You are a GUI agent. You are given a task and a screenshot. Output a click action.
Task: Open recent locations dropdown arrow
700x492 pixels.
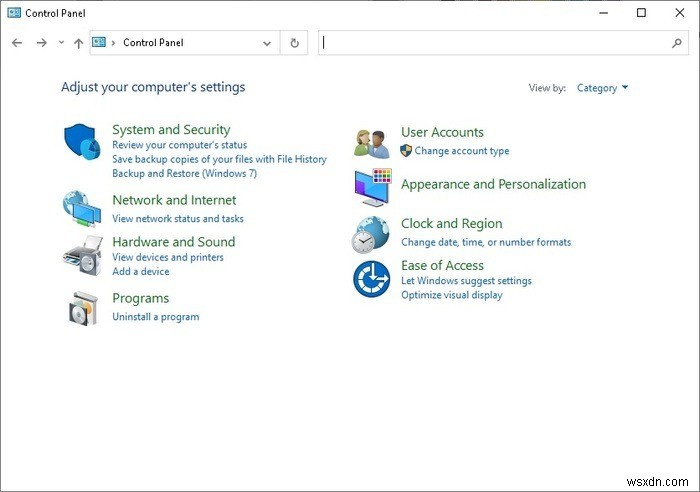[61, 43]
